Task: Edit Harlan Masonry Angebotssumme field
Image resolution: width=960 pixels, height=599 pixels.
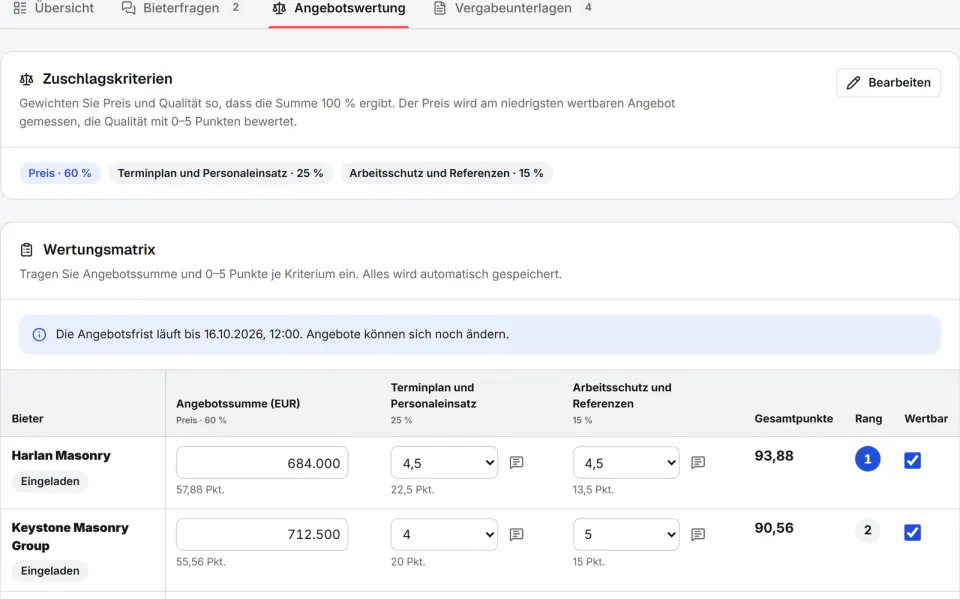Action: point(262,463)
